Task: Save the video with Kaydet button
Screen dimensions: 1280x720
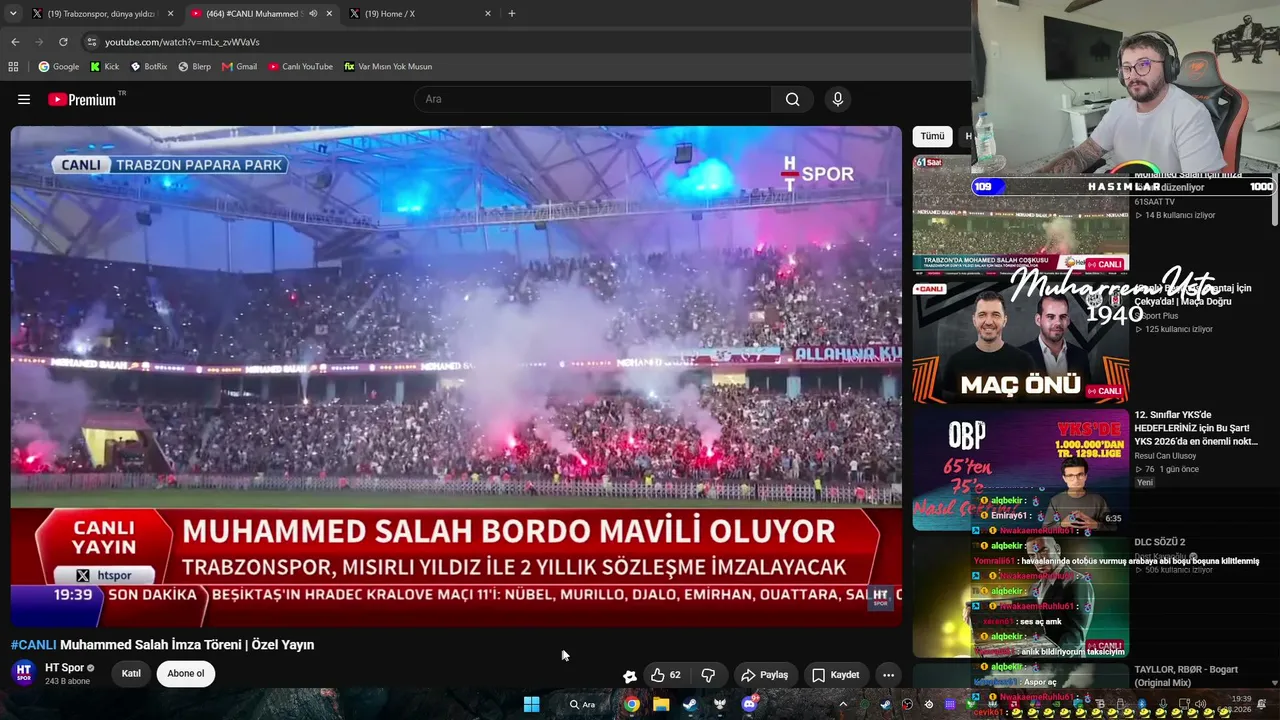Action: pos(835,675)
